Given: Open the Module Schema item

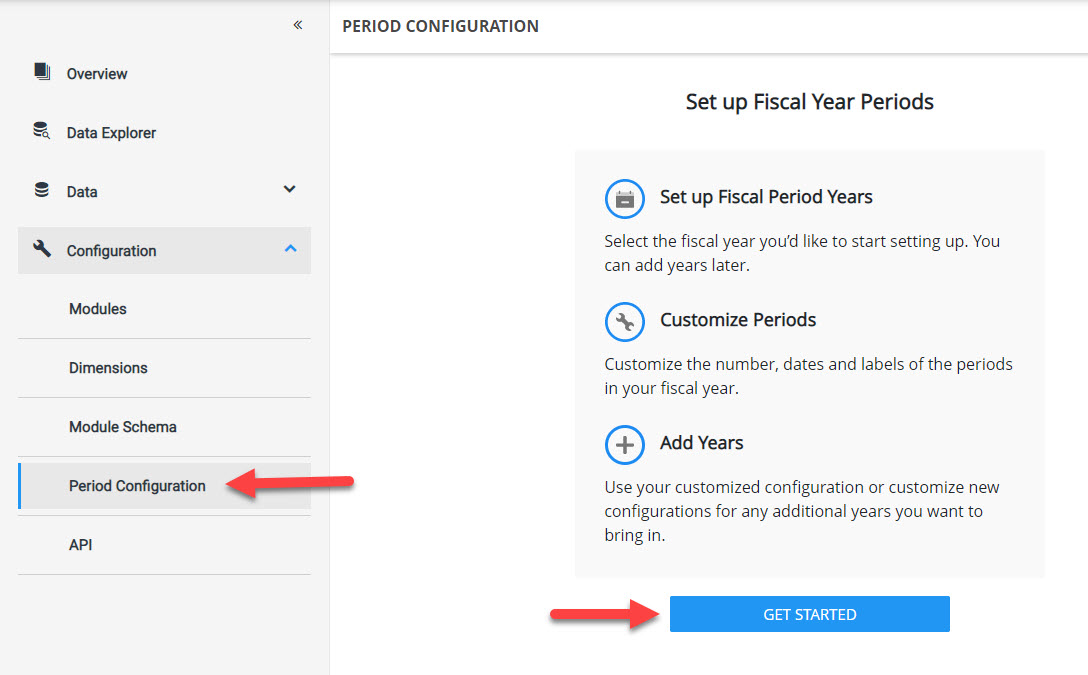Looking at the screenshot, I should pyautogui.click(x=123, y=427).
